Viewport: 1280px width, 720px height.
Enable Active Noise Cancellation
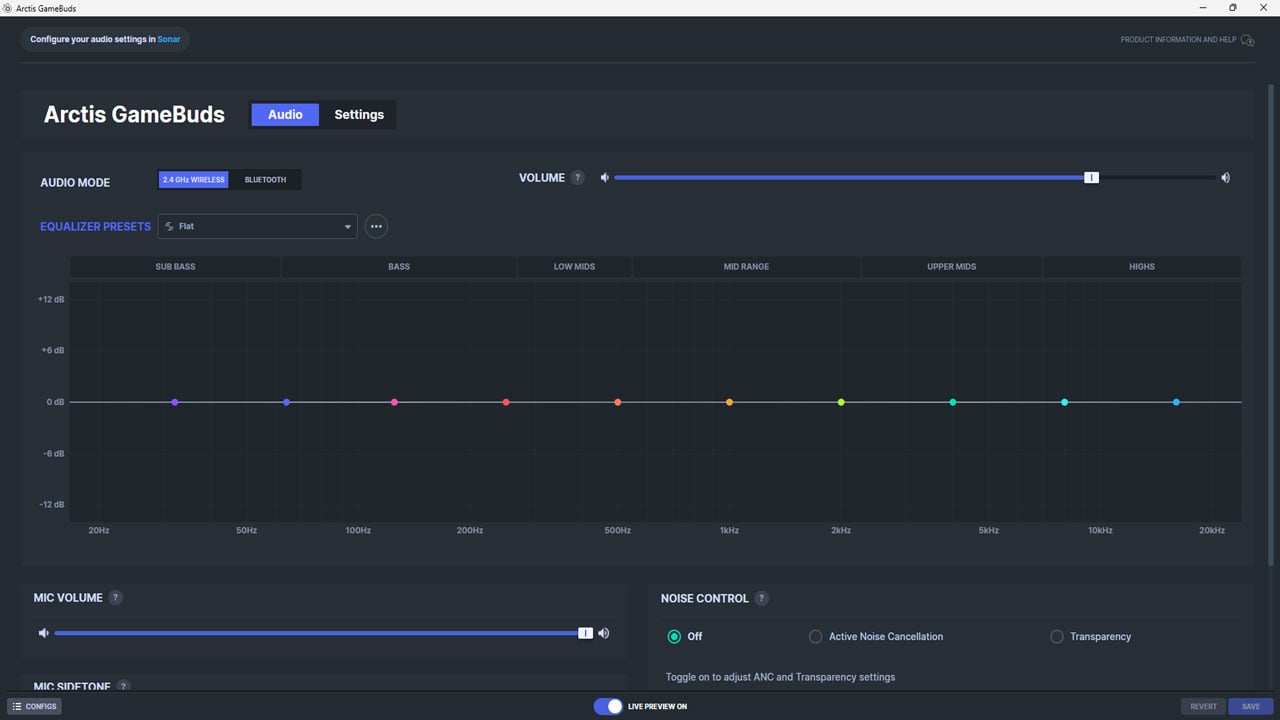pos(816,637)
